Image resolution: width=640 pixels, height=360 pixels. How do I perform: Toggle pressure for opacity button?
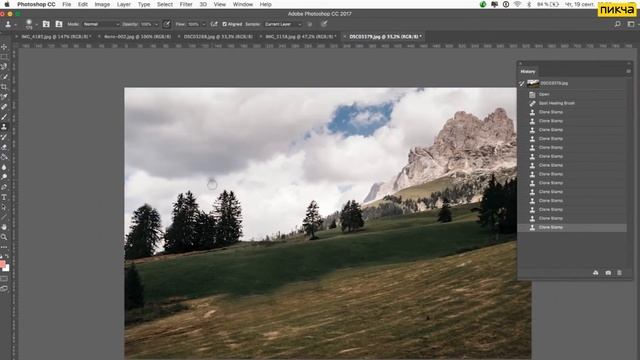click(167, 24)
